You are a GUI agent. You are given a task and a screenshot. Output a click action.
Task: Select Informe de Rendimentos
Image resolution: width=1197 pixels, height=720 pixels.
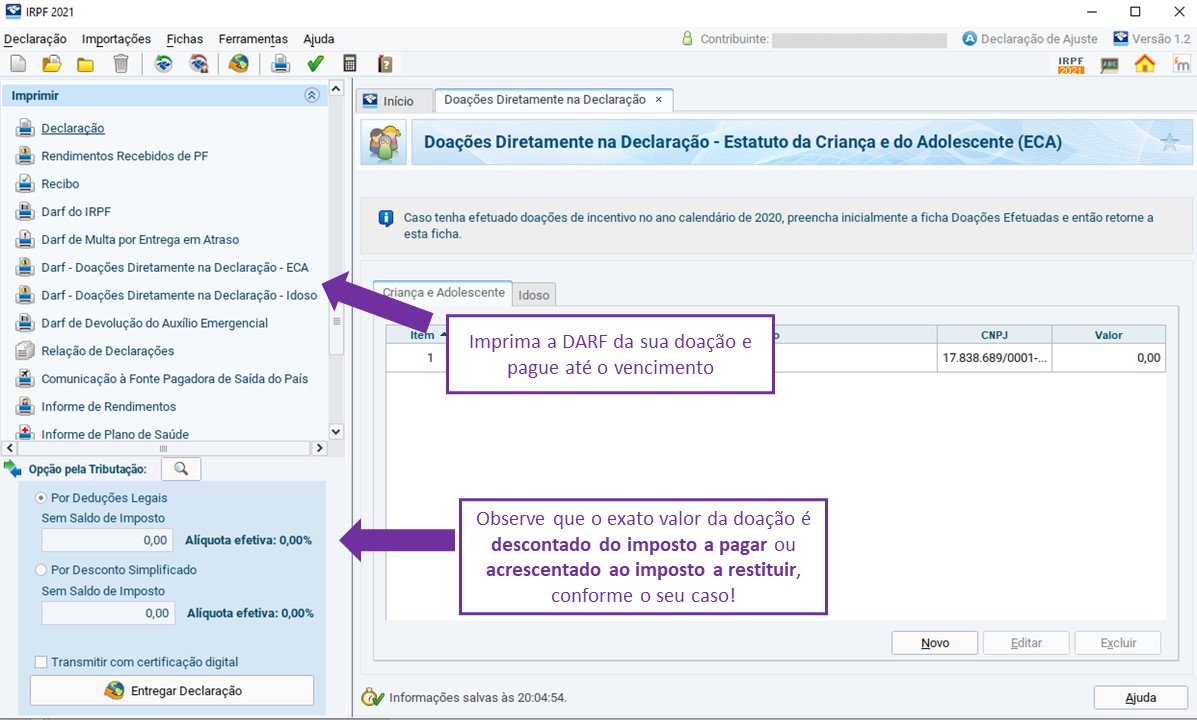coord(108,407)
